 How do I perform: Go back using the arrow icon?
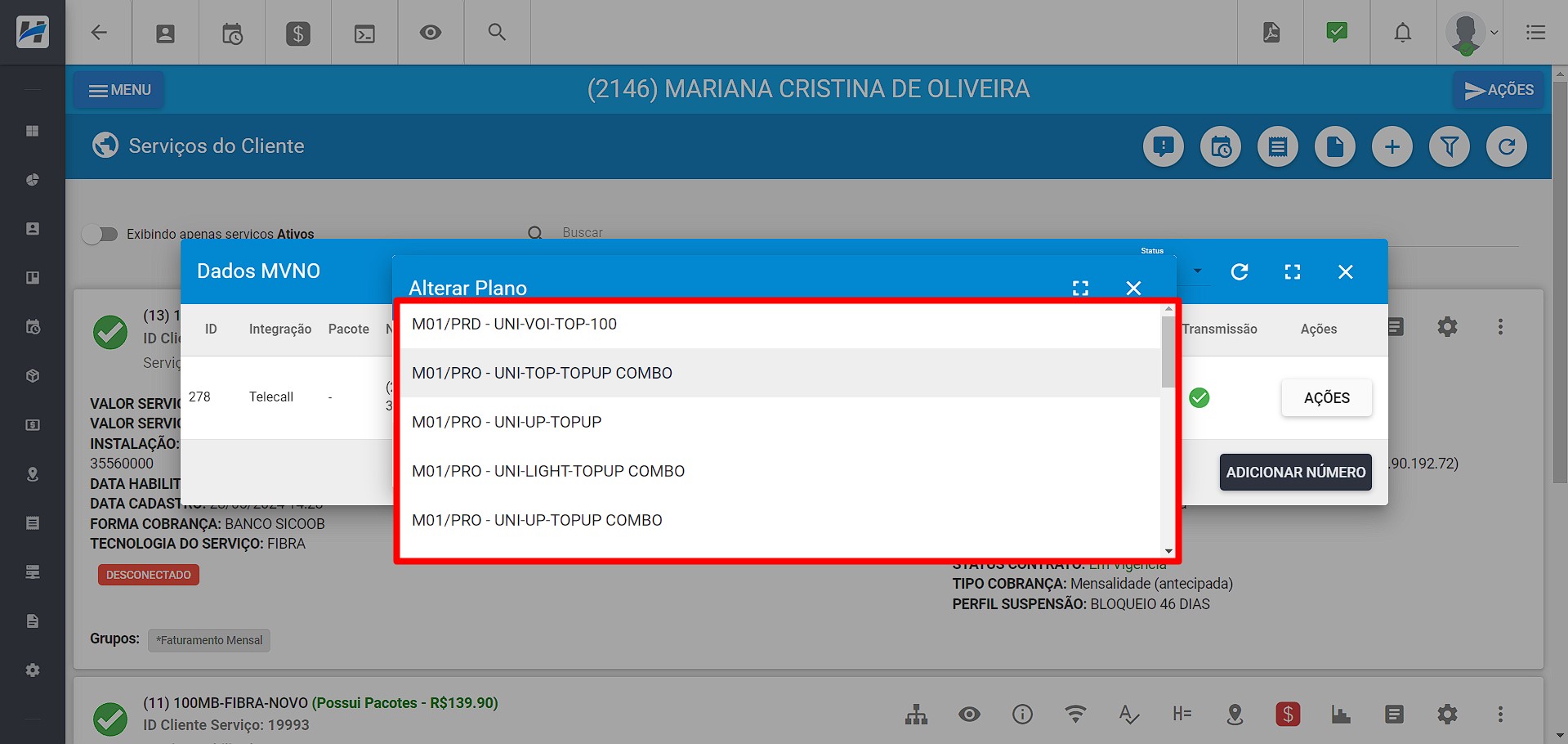coord(99,33)
